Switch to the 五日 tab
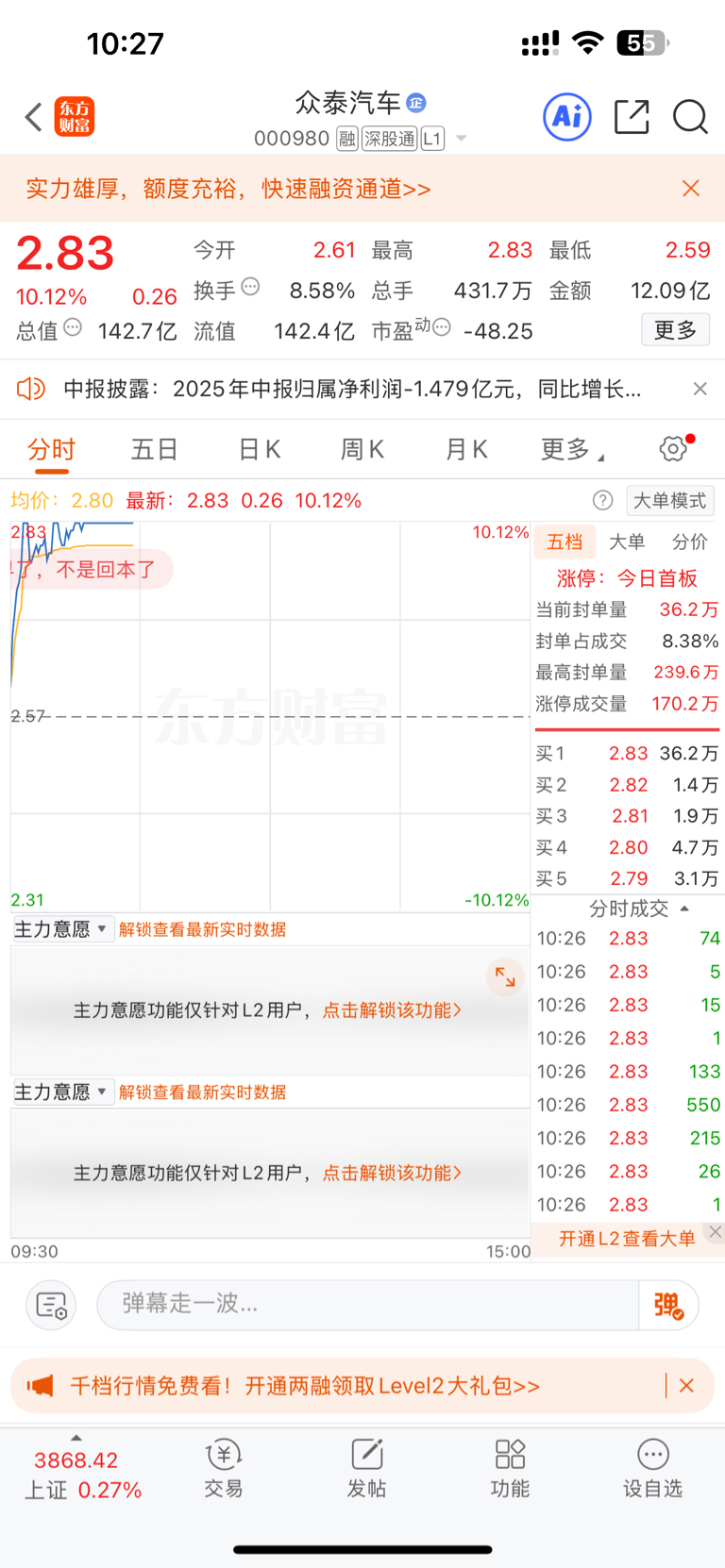This screenshot has width=725, height=1568. click(155, 449)
